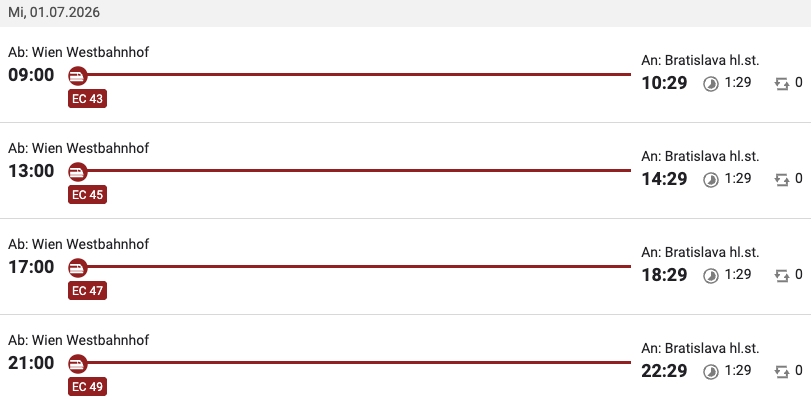811x409 pixels.
Task: Click the train icon for the 13:00 departure
Action: tap(78, 172)
